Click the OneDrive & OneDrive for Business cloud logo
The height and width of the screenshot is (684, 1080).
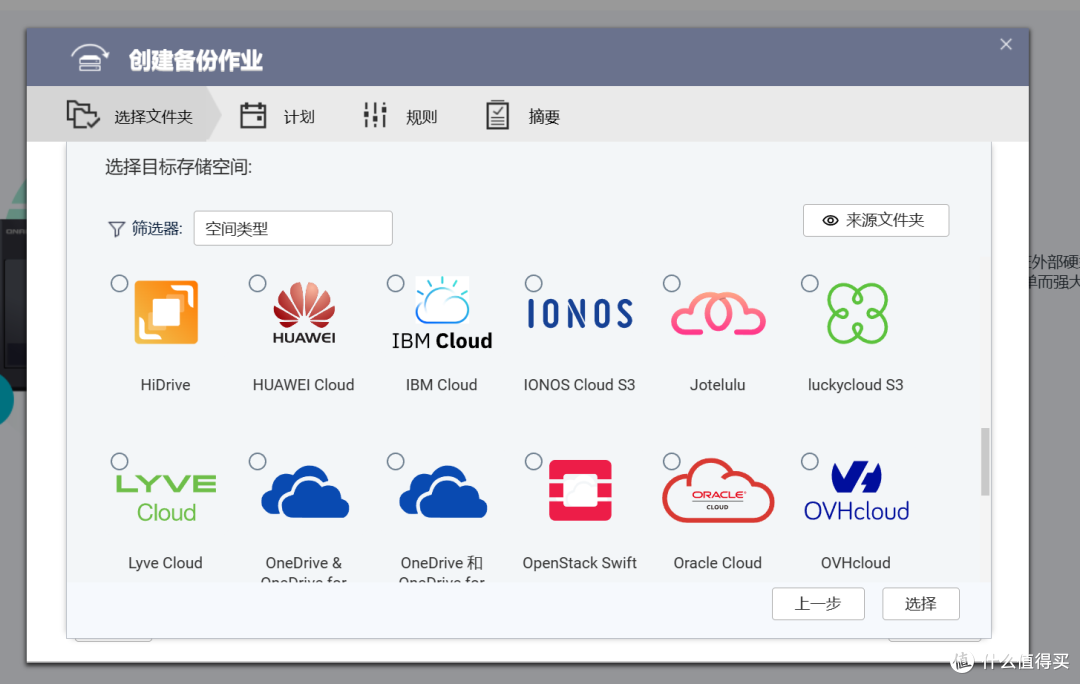[x=305, y=492]
